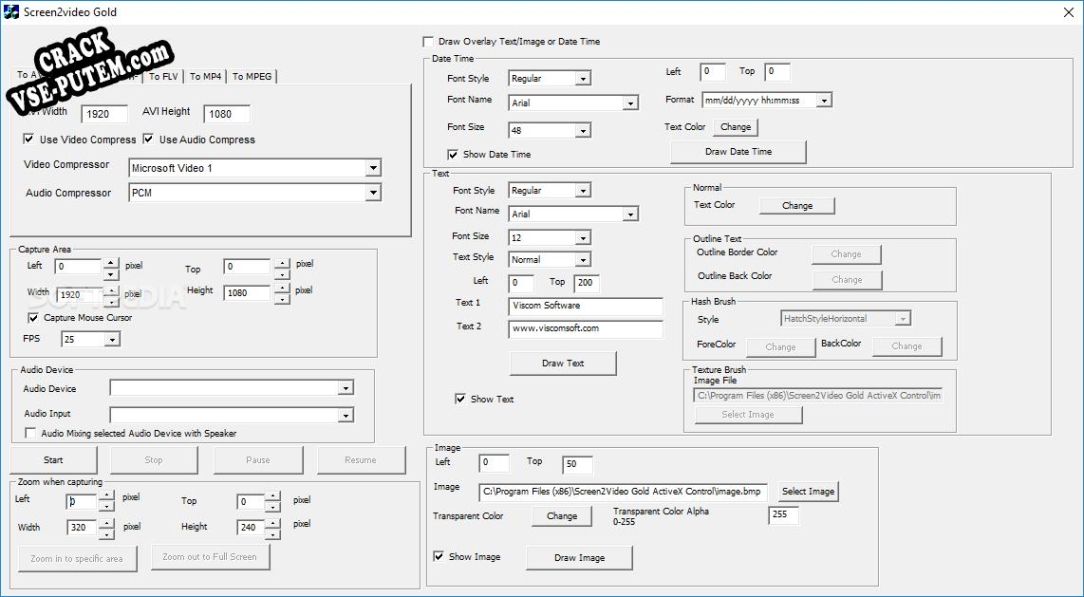Open Text section Font Size dropdown
The height and width of the screenshot is (597, 1084).
pyautogui.click(x=583, y=238)
